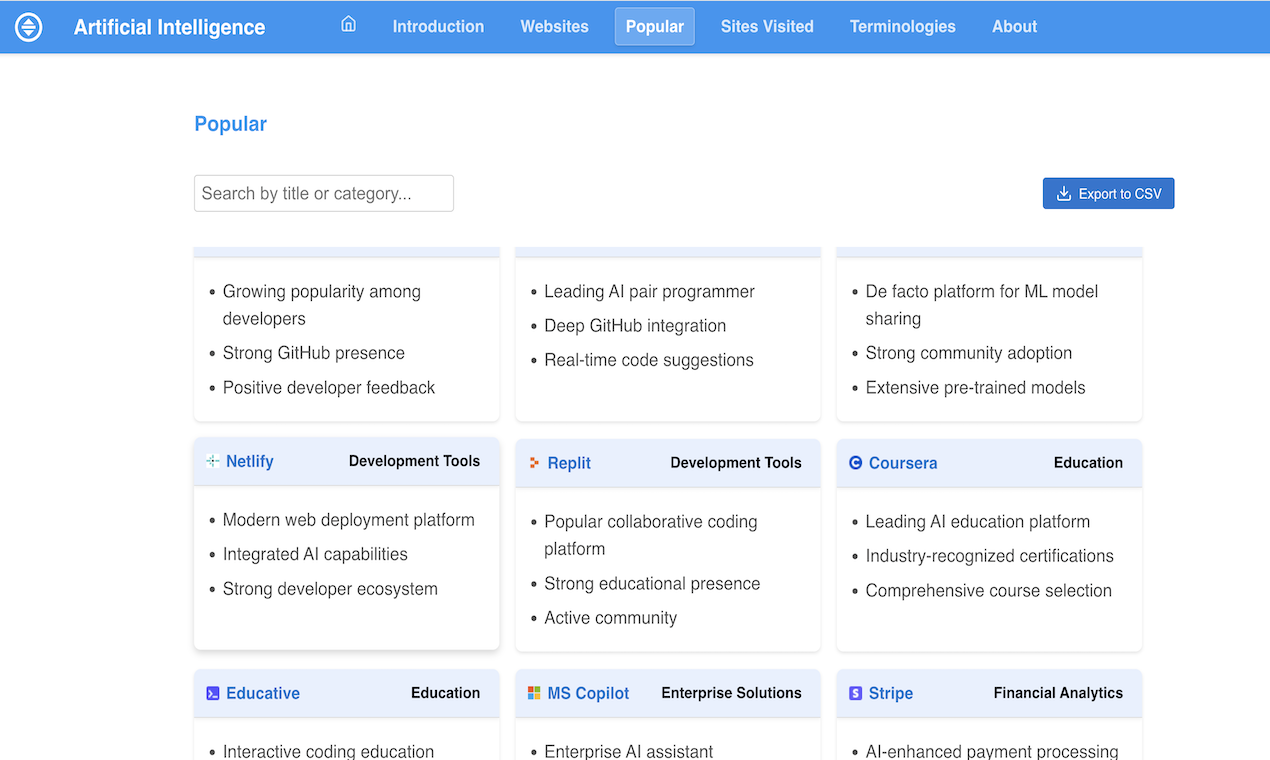Visit the MS Copilot link
Image resolution: width=1270 pixels, height=760 pixels.
pyautogui.click(x=588, y=693)
